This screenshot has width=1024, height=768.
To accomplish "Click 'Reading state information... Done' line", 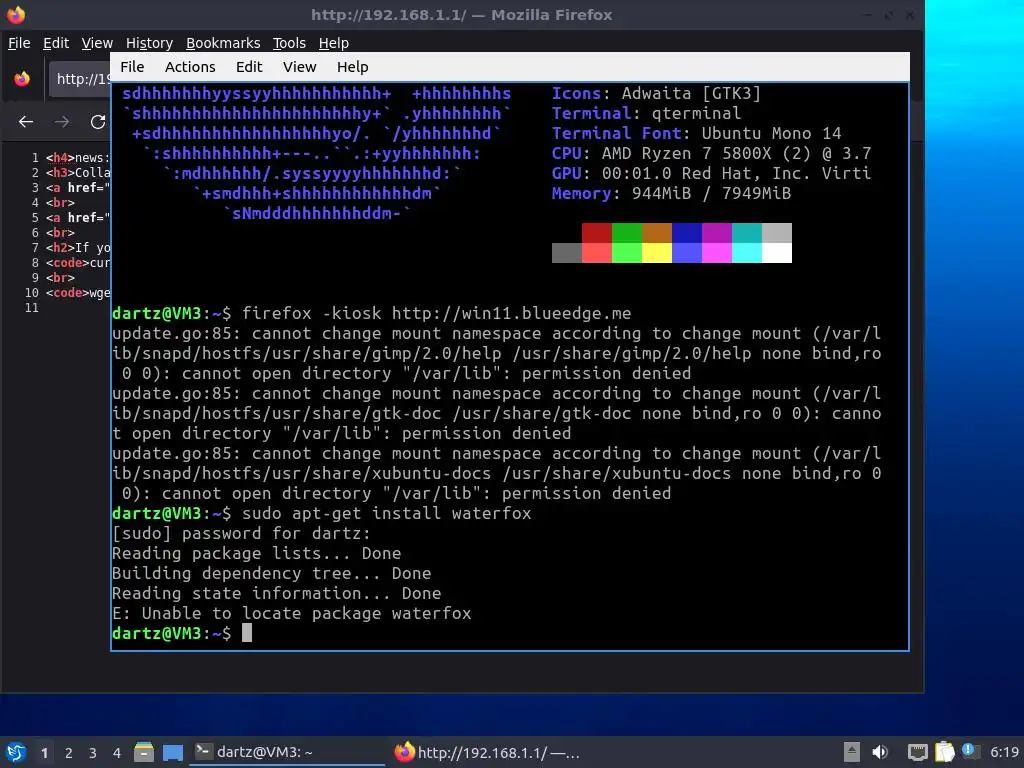I will pos(276,594).
